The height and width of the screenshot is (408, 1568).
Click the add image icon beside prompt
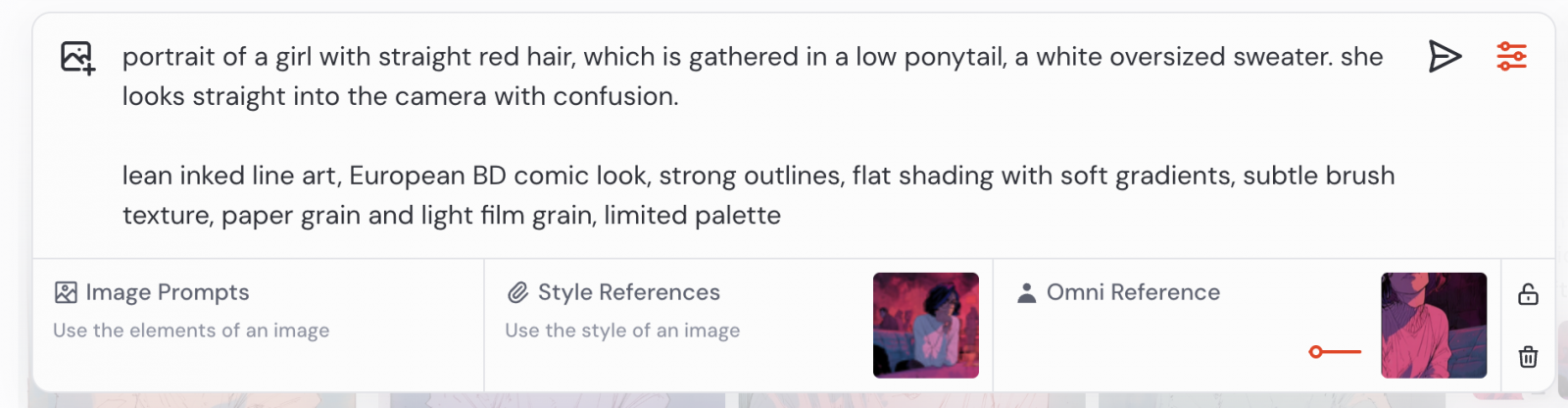tap(76, 58)
